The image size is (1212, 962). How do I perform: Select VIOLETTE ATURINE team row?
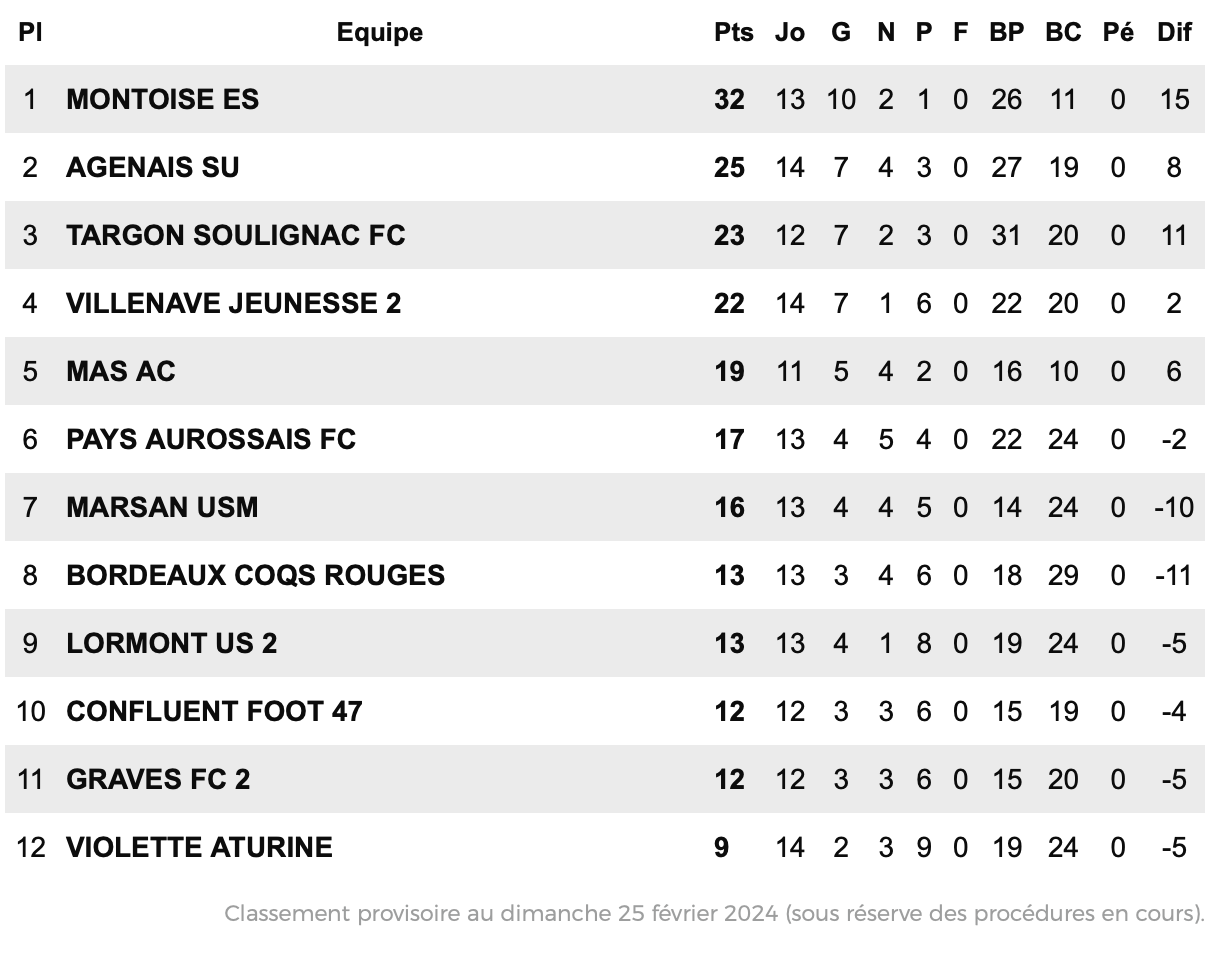coord(605,847)
